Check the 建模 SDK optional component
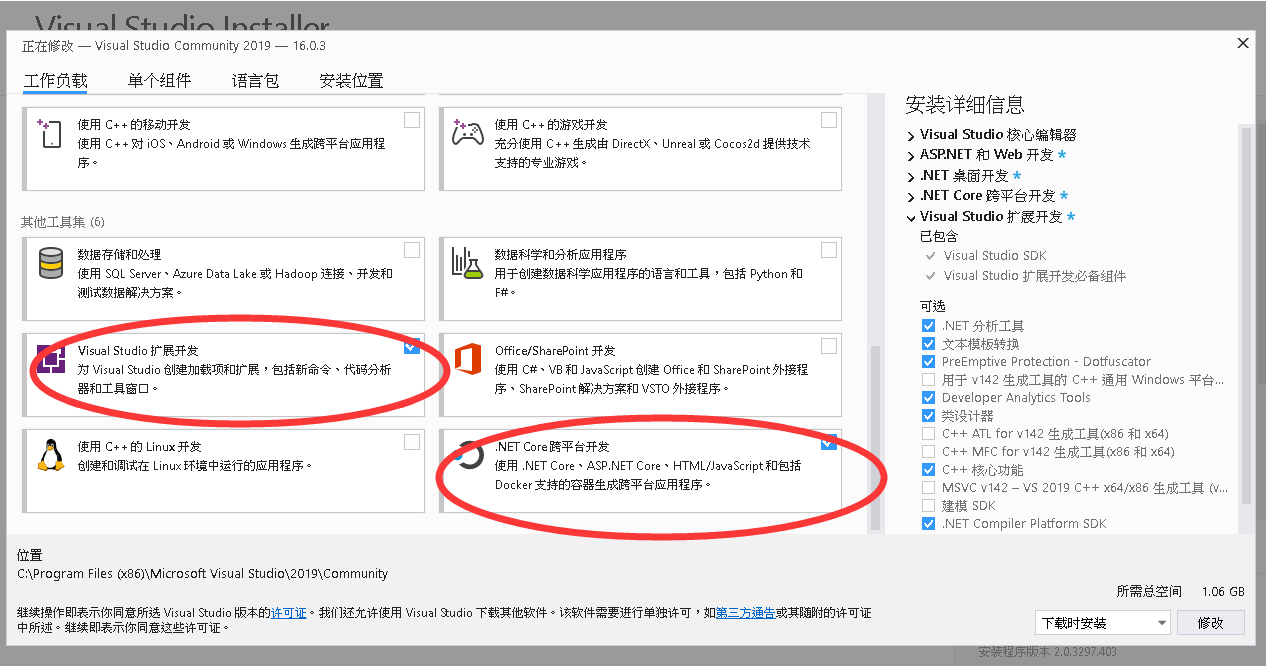Screen dimensions: 1266x666 (929, 506)
